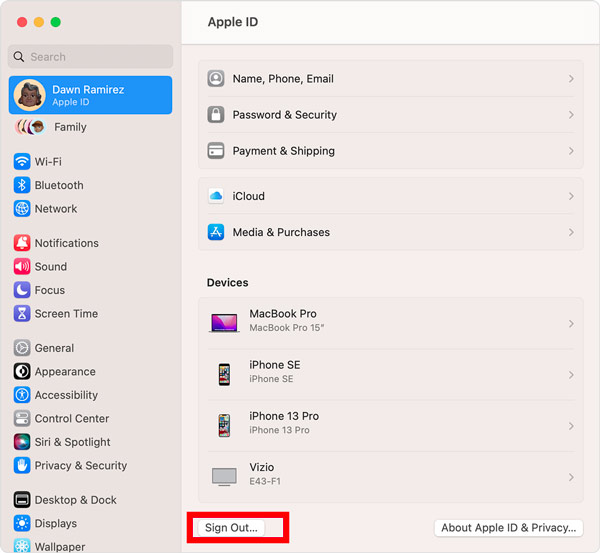The width and height of the screenshot is (600, 553).
Task: Click 'MacBook Pro 15"' subtitle text
Action: pos(287,328)
